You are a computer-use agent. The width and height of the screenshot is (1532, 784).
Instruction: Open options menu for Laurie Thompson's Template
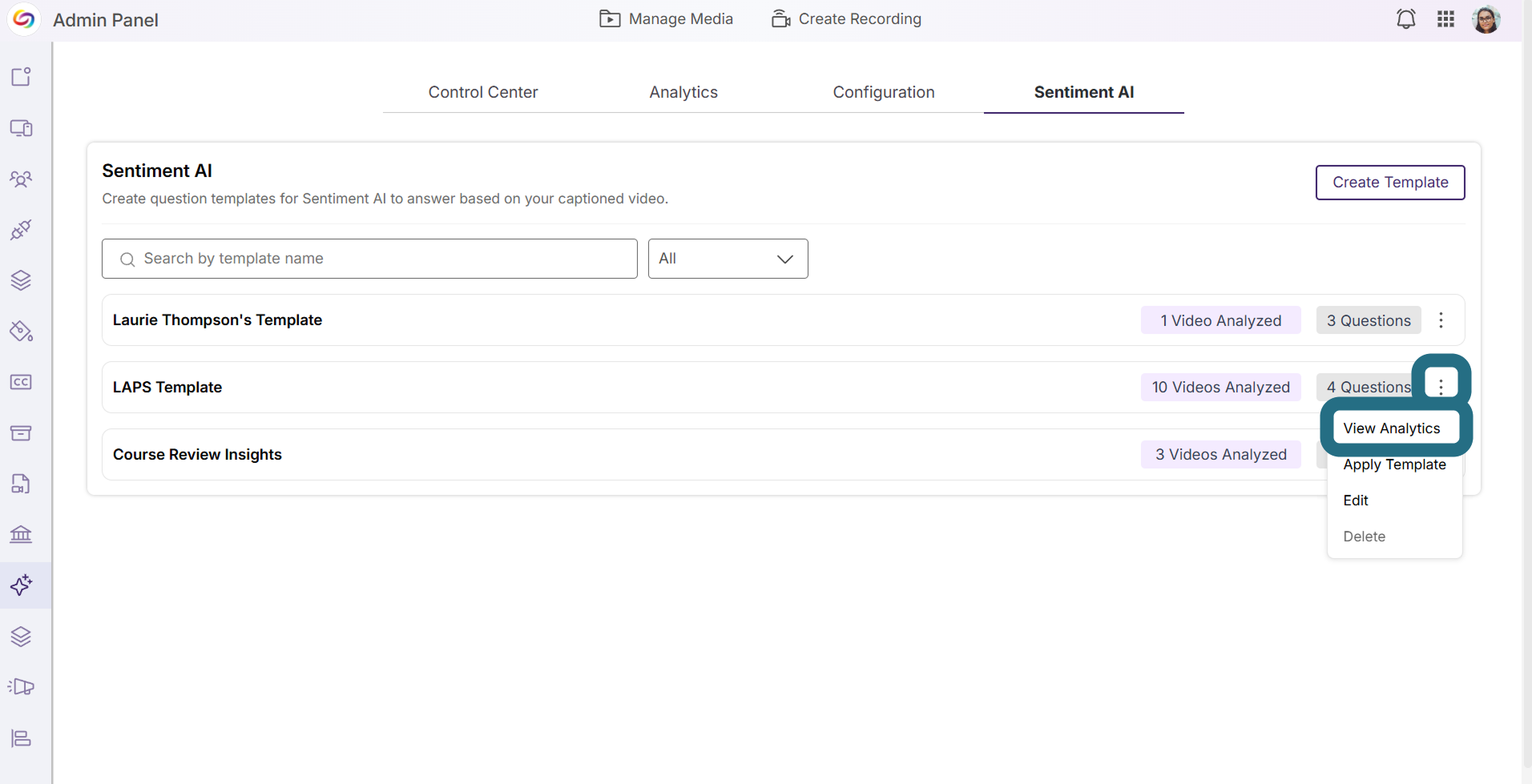pyautogui.click(x=1441, y=320)
